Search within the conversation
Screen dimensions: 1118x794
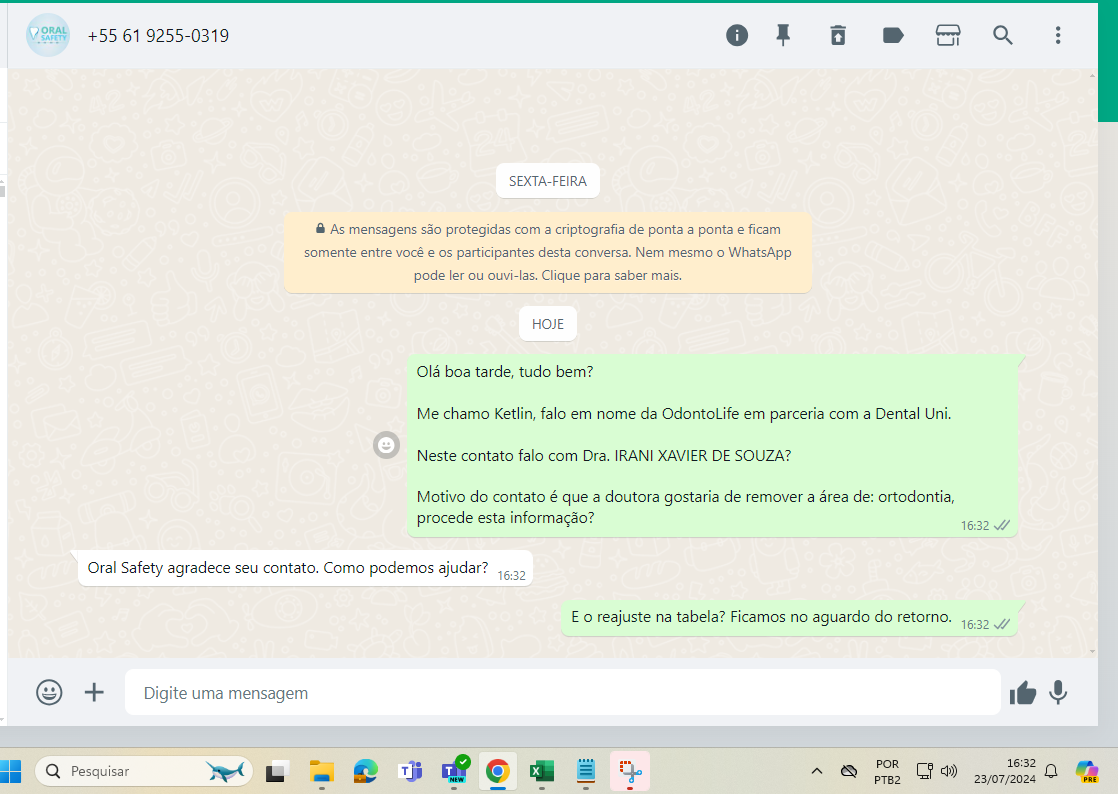(x=1002, y=35)
